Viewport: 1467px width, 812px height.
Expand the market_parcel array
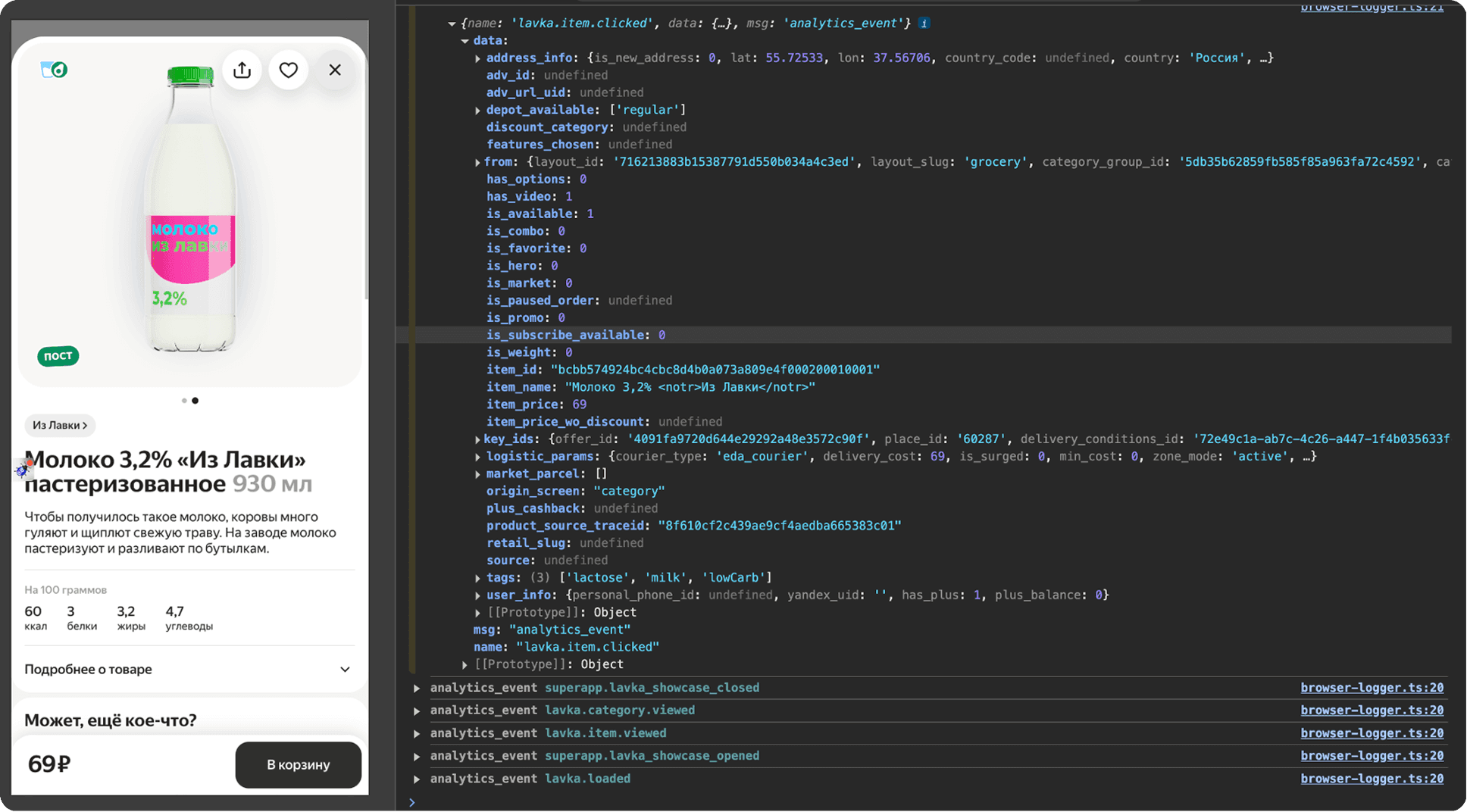click(x=477, y=474)
